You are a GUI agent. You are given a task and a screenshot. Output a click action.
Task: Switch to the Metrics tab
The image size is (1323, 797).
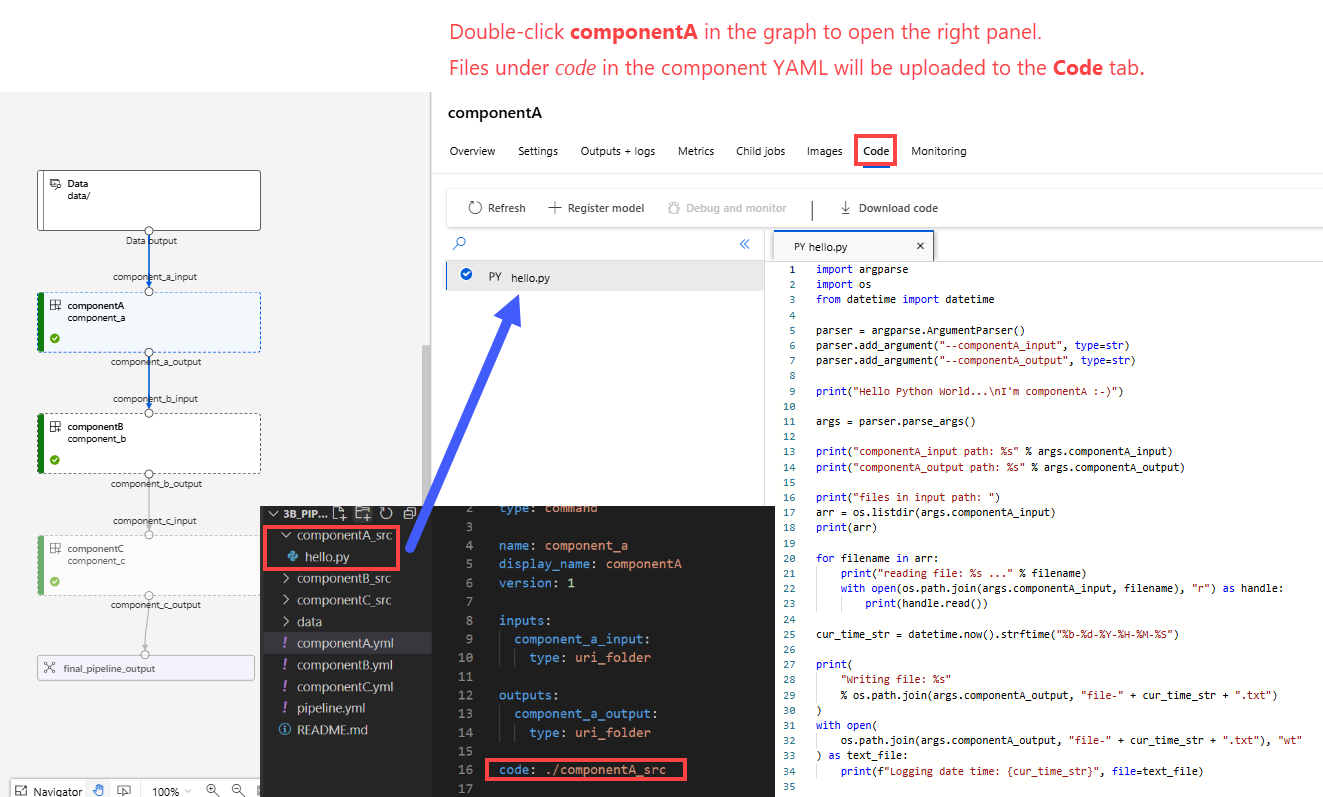[x=696, y=151]
